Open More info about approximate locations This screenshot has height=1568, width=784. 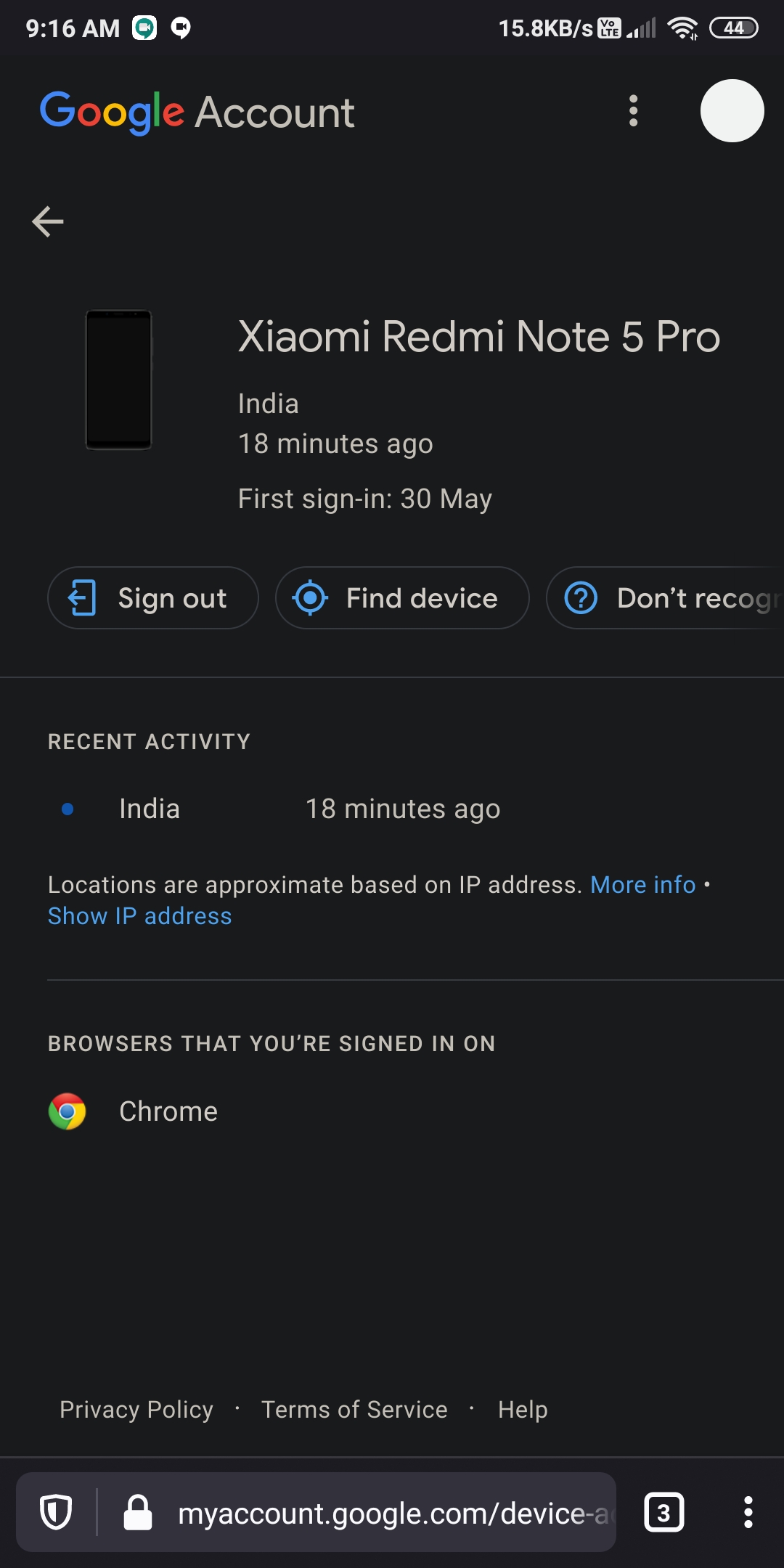tap(642, 884)
